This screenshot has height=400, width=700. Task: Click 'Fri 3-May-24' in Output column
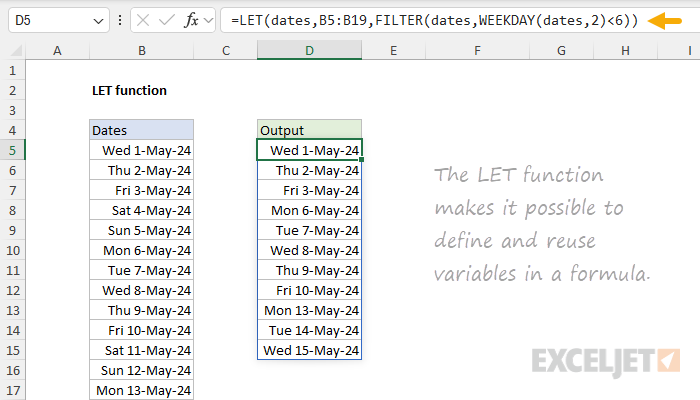[x=309, y=190]
